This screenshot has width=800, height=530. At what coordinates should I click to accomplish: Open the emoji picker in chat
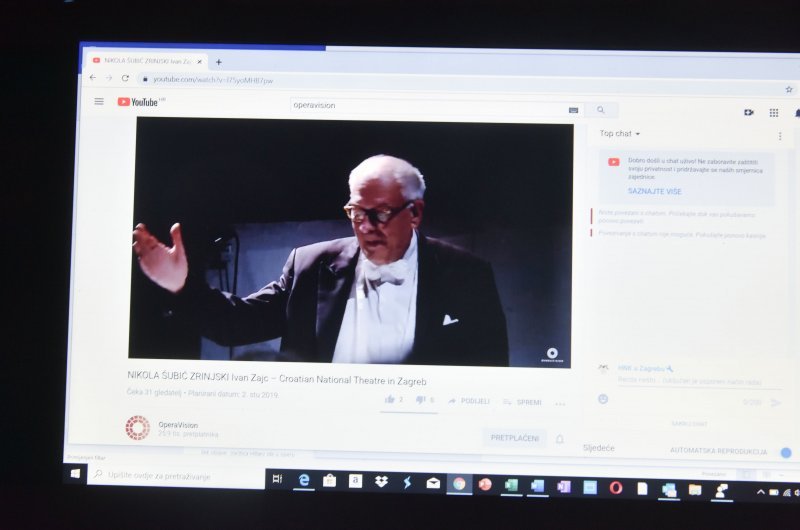coord(603,399)
